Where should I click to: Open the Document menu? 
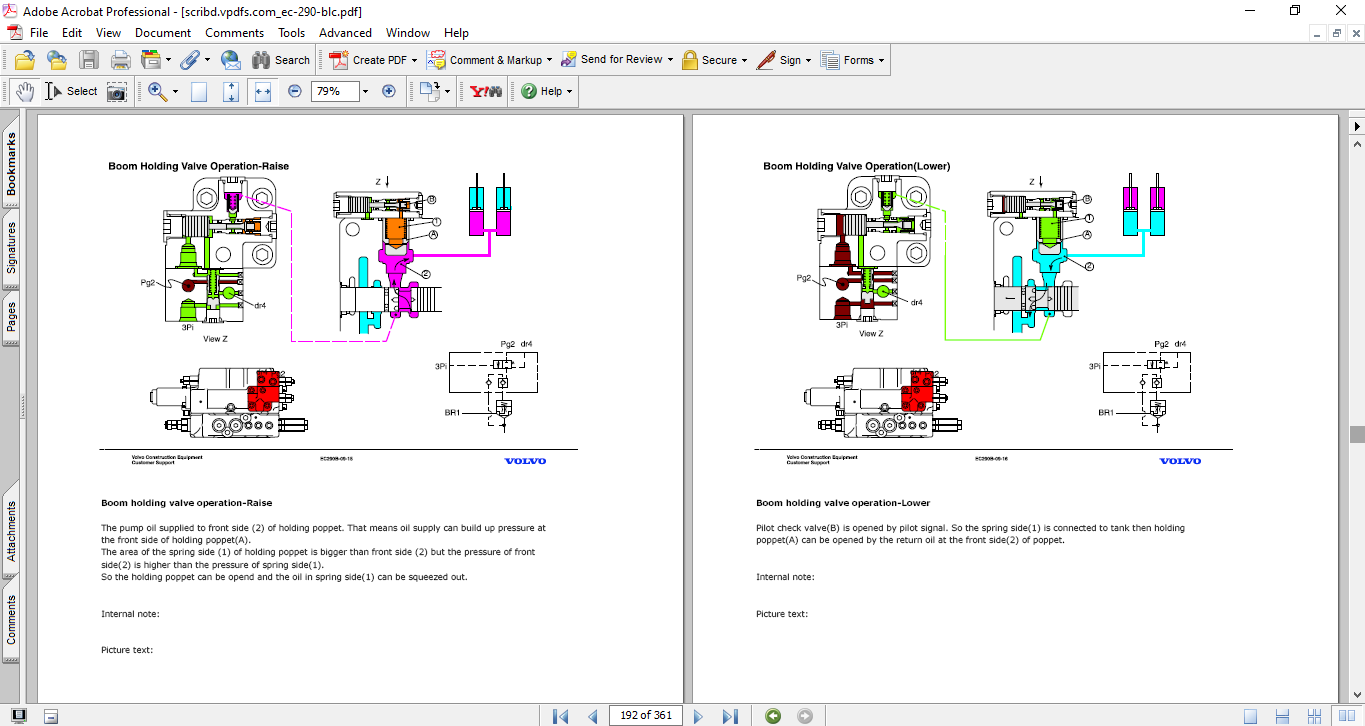point(163,33)
